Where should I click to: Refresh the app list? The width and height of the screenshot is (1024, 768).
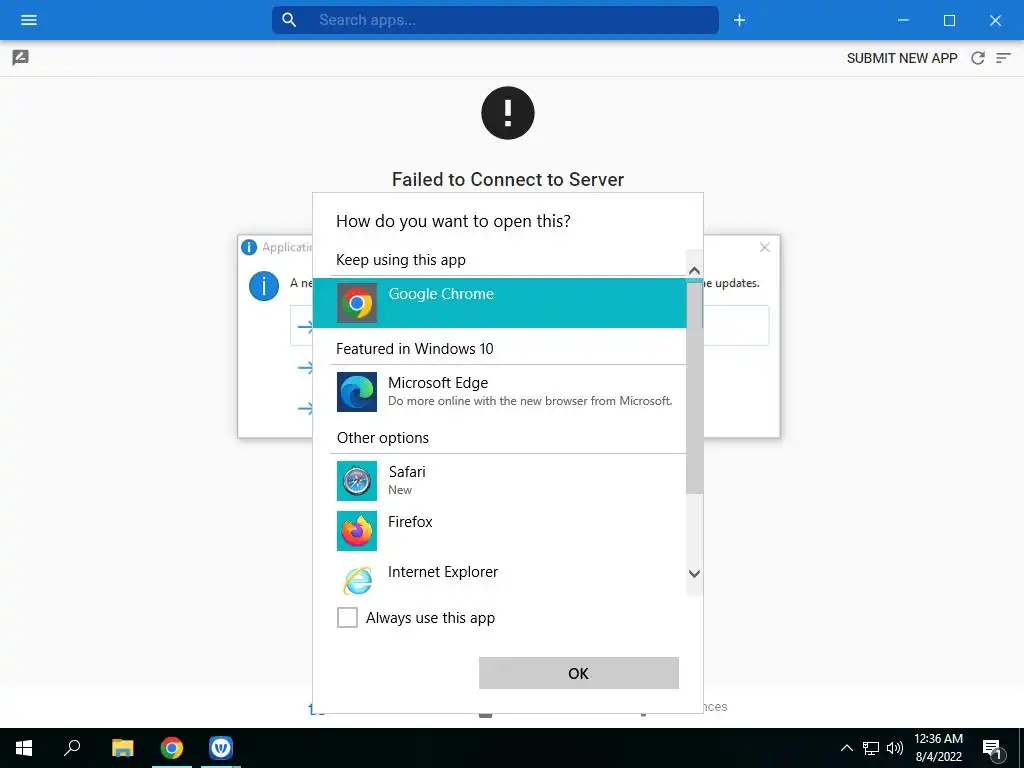click(x=978, y=58)
